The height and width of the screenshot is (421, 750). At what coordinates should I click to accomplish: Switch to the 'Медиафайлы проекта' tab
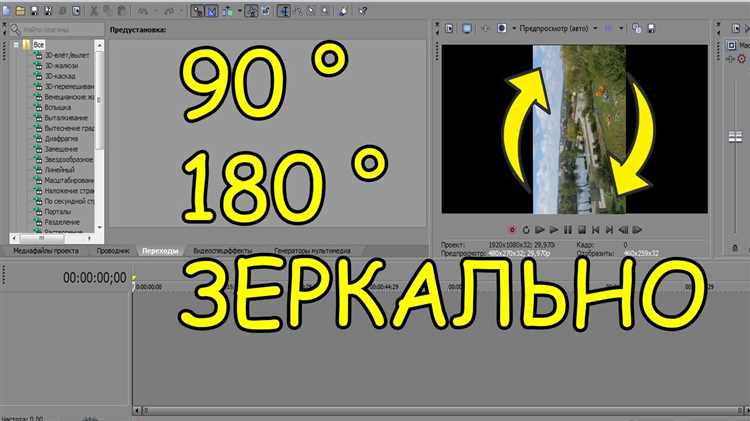pyautogui.click(x=47, y=251)
